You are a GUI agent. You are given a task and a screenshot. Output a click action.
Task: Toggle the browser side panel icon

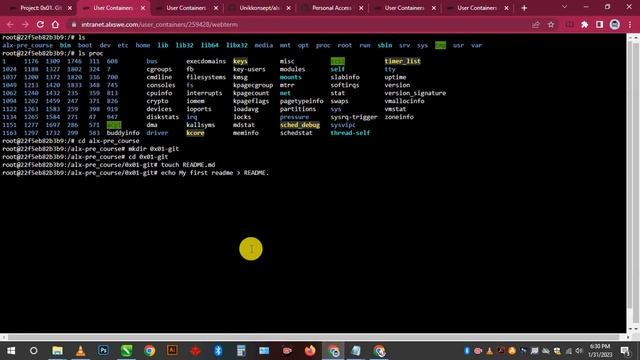pyautogui.click(x=599, y=24)
